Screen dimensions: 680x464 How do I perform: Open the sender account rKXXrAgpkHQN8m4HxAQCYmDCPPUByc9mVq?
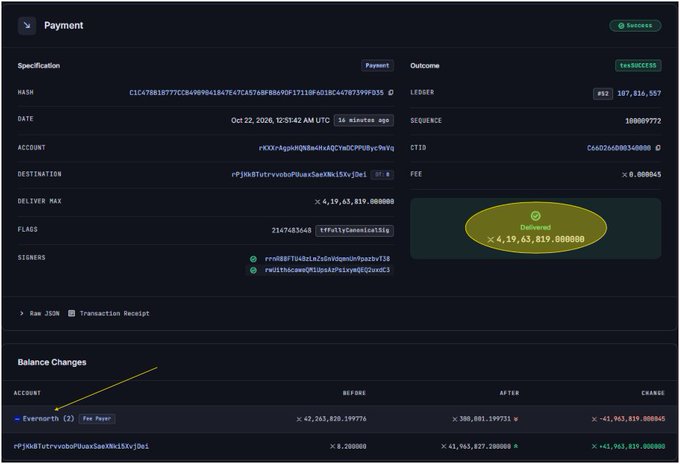coord(326,148)
